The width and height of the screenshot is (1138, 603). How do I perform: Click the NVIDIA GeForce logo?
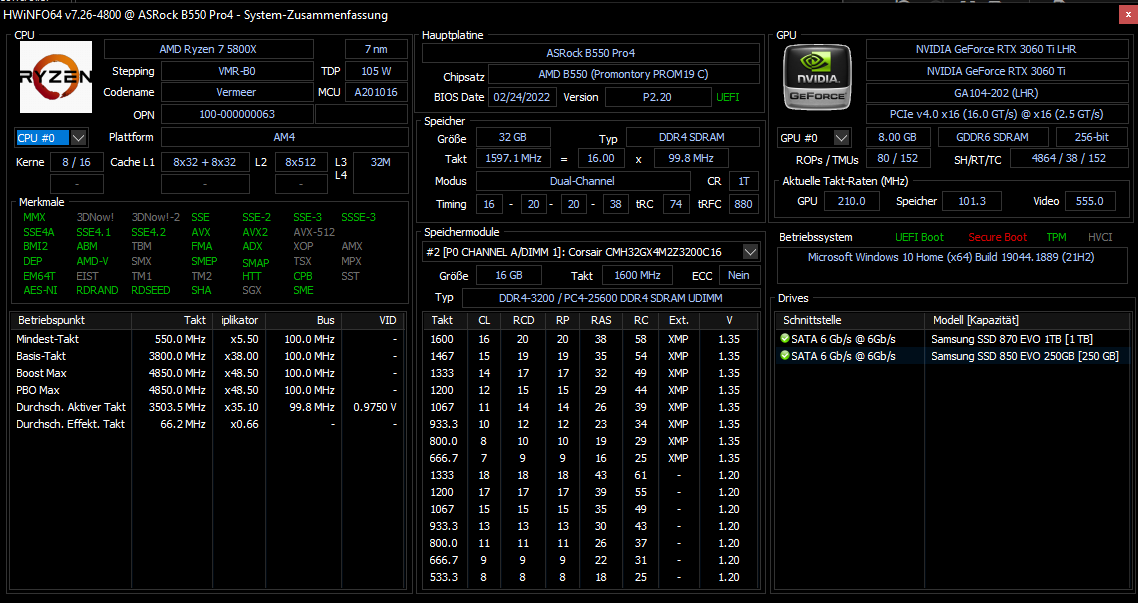[x=817, y=76]
